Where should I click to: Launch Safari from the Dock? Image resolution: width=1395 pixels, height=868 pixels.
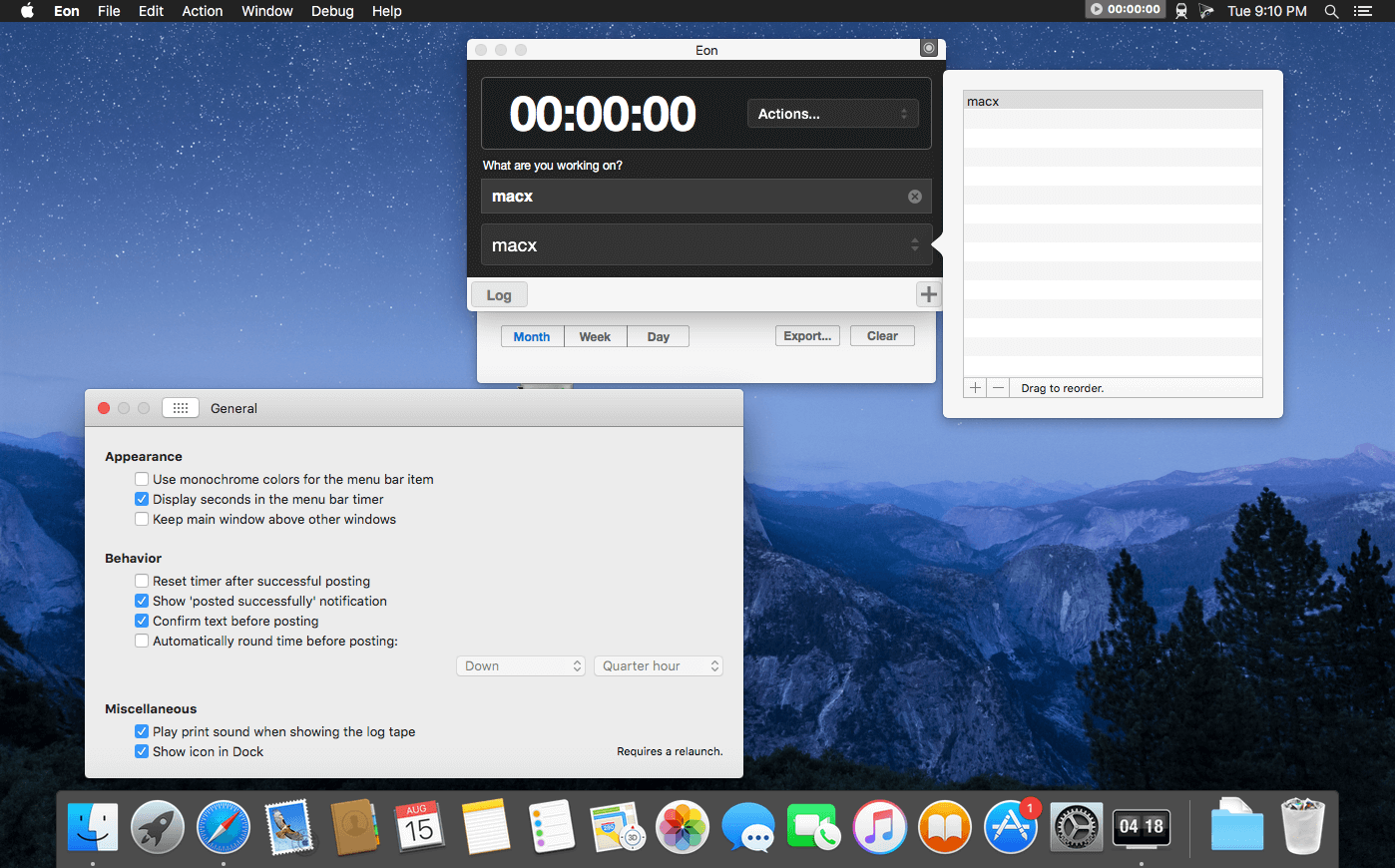point(224,827)
